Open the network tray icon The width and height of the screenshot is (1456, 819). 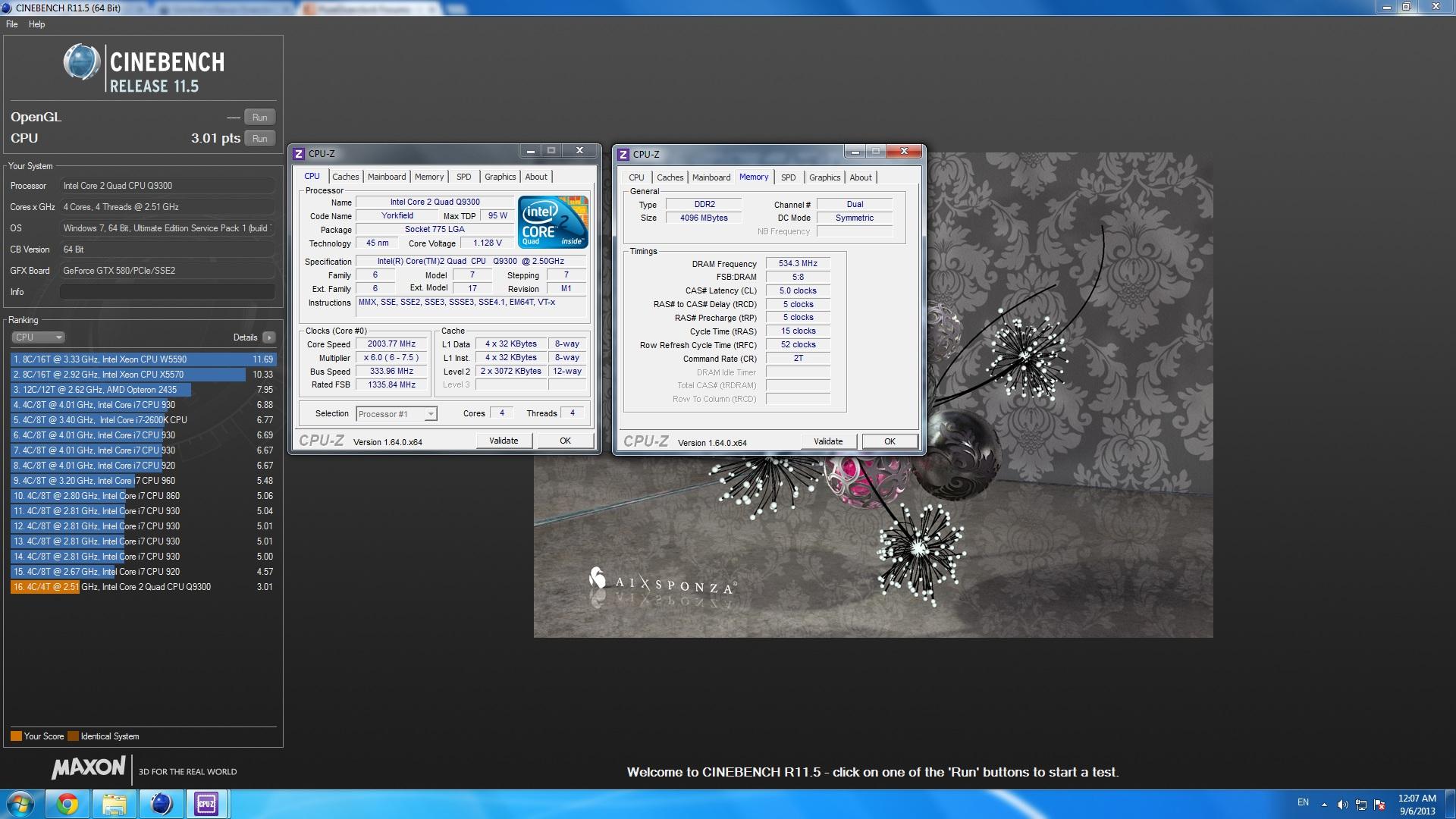(x=1361, y=805)
